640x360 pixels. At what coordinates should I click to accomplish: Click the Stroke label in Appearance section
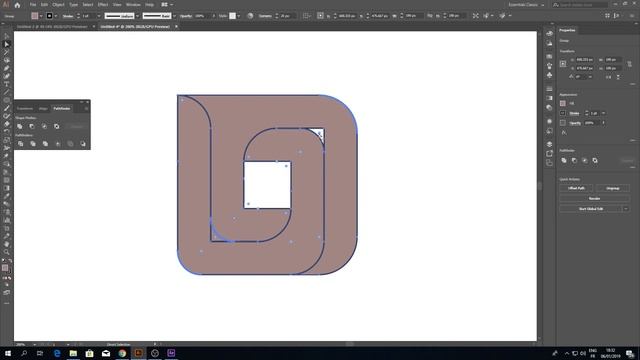coord(574,113)
